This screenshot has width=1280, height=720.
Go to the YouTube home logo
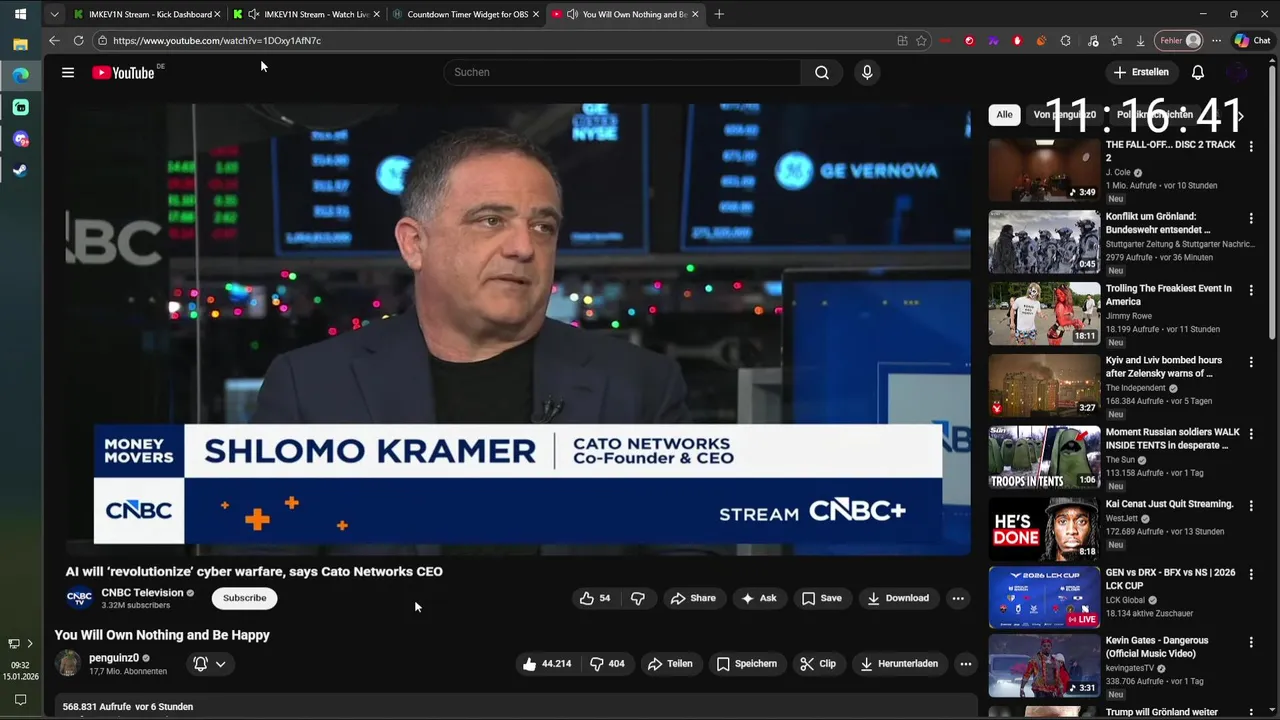[123, 72]
